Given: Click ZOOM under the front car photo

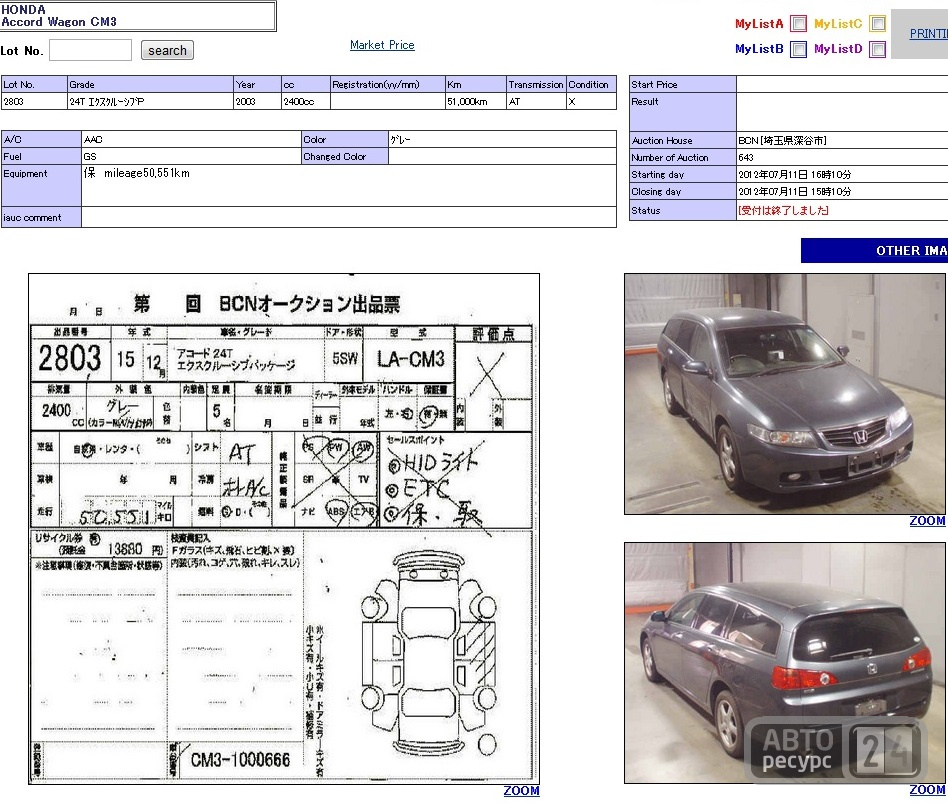Looking at the screenshot, I should (927, 521).
